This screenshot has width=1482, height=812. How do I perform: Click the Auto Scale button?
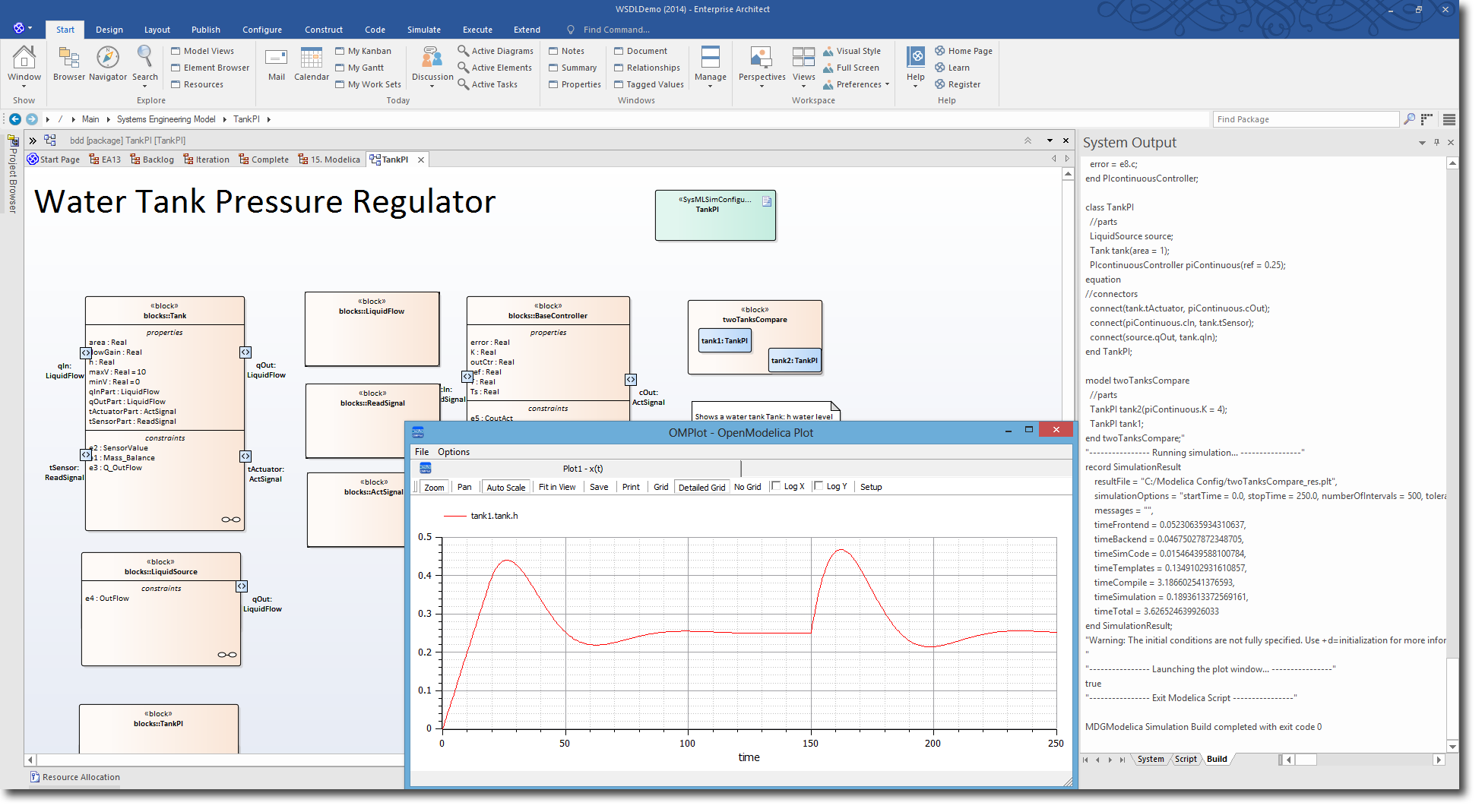(x=505, y=488)
